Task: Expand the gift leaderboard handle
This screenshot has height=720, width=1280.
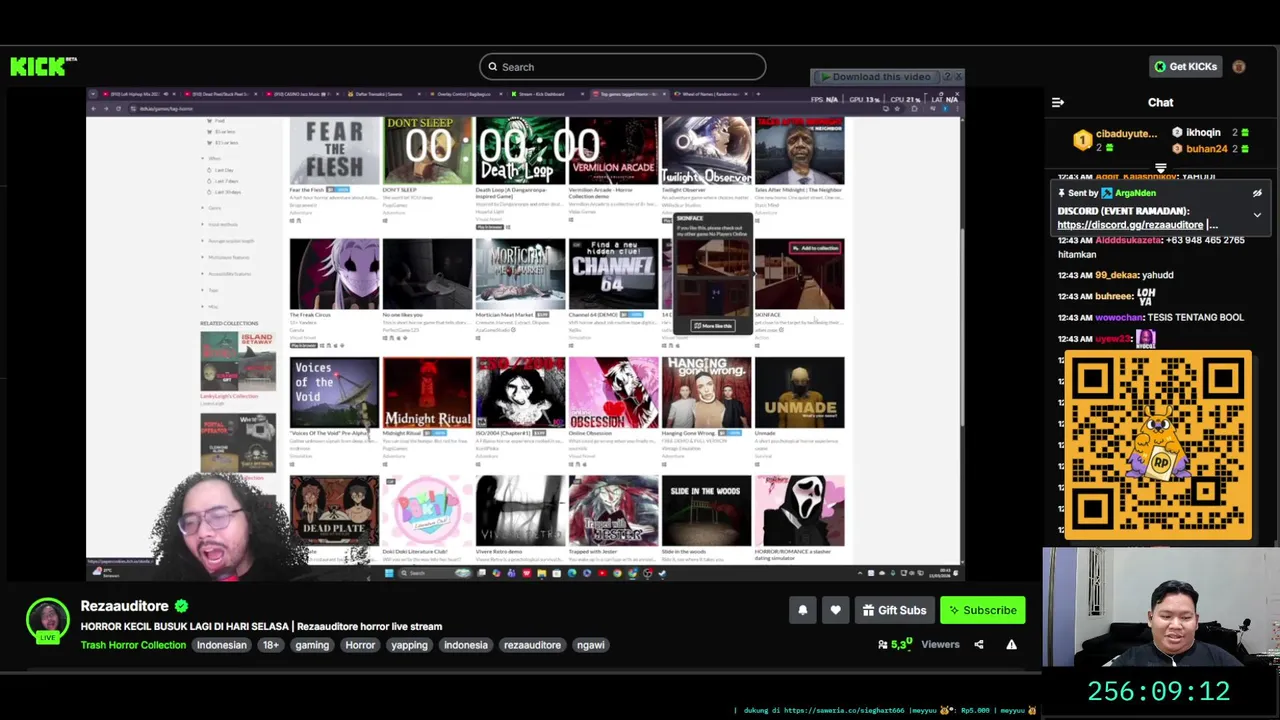Action: 1160,169
